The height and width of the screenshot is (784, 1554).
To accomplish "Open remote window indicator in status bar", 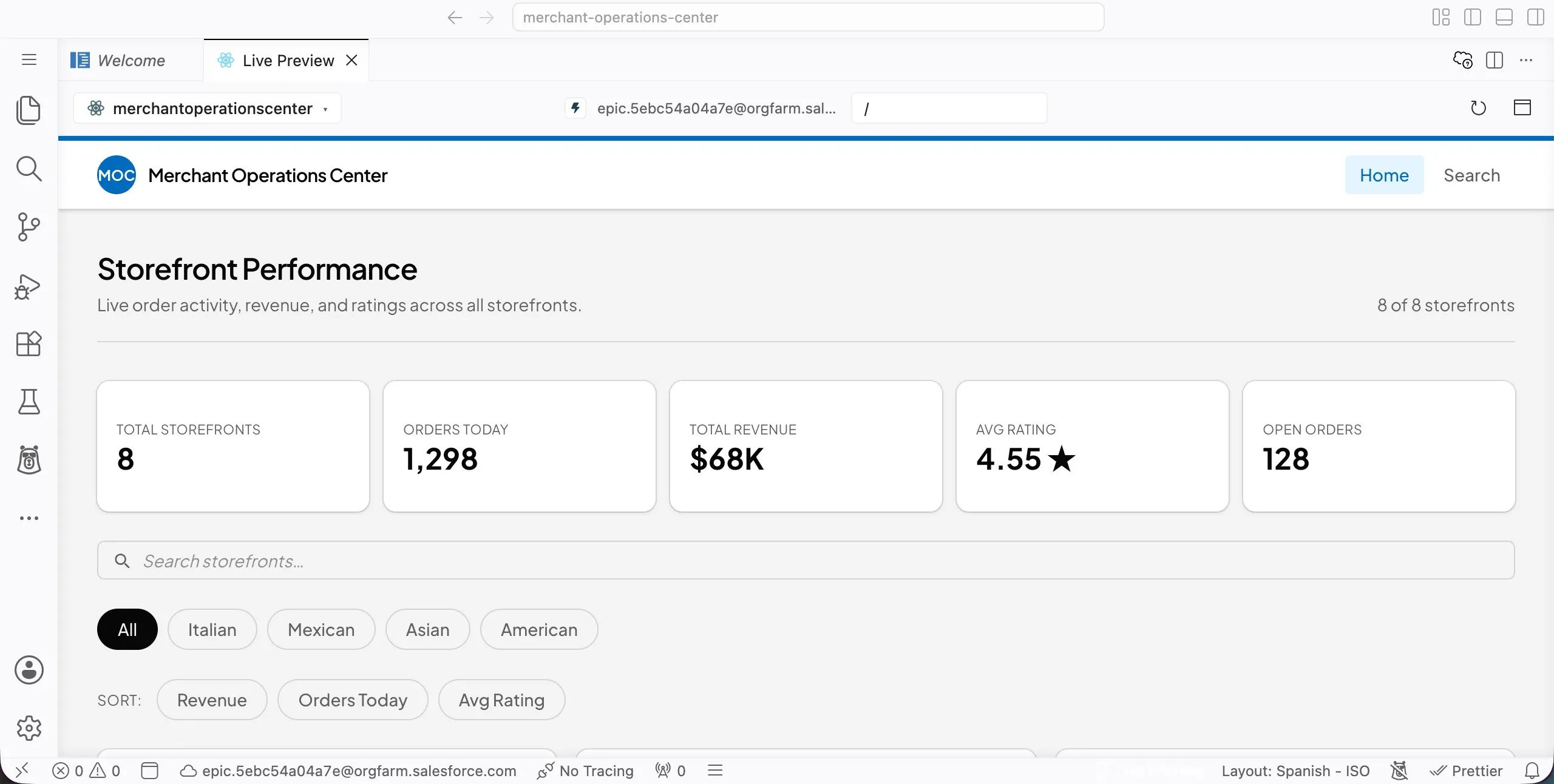I will pos(22,771).
